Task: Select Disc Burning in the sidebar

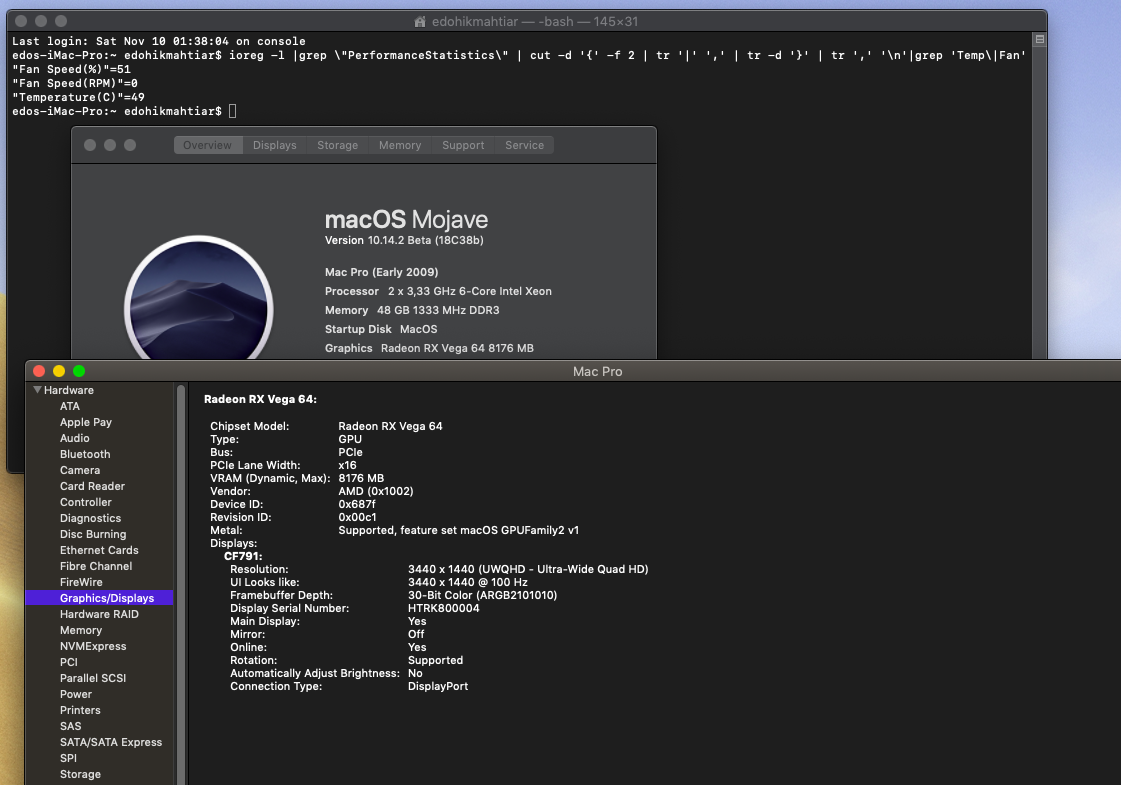Action: [93, 534]
